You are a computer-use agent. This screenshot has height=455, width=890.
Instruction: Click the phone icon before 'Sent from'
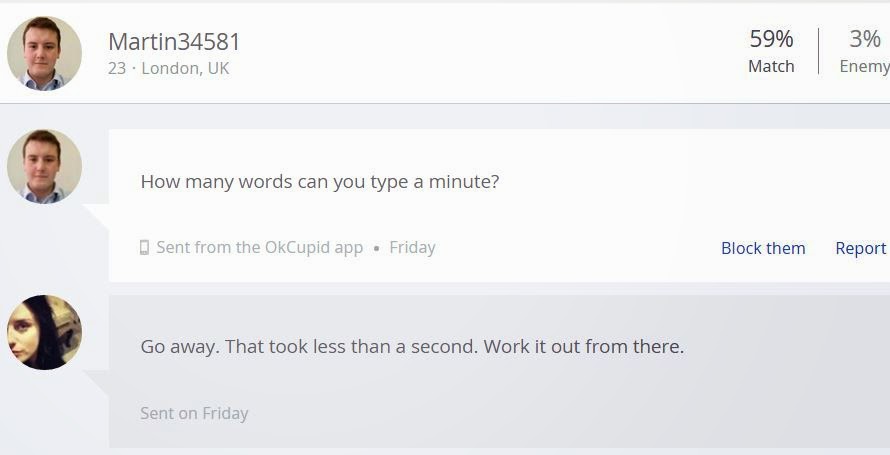[144, 247]
